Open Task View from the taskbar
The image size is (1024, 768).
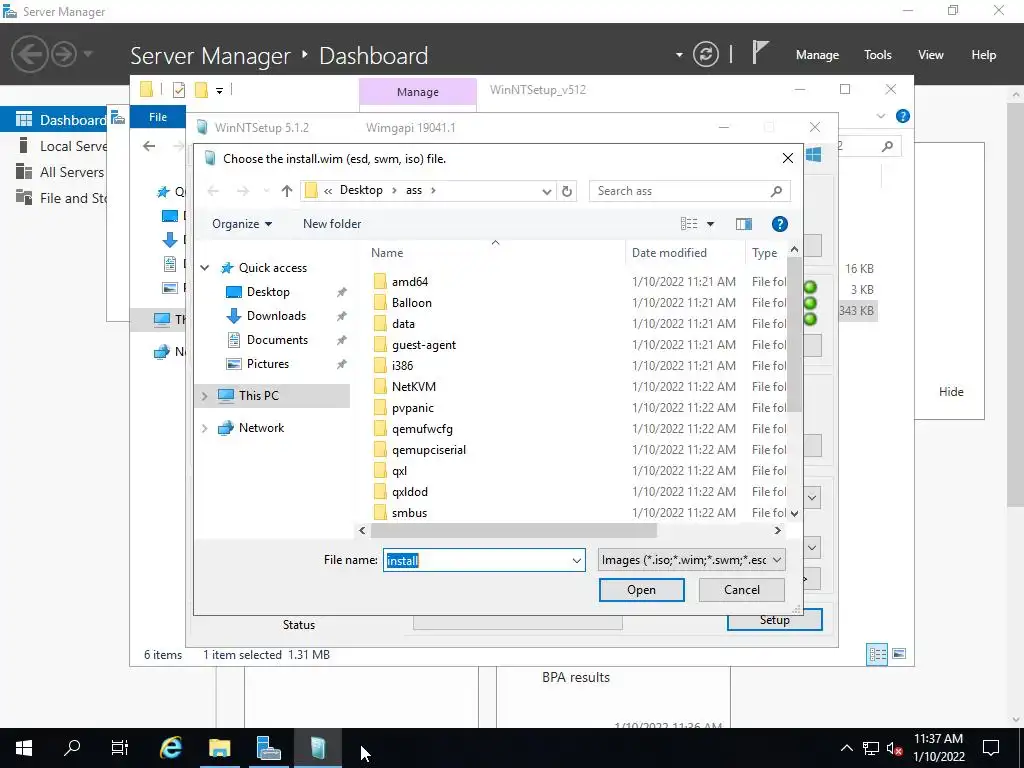[x=120, y=748]
